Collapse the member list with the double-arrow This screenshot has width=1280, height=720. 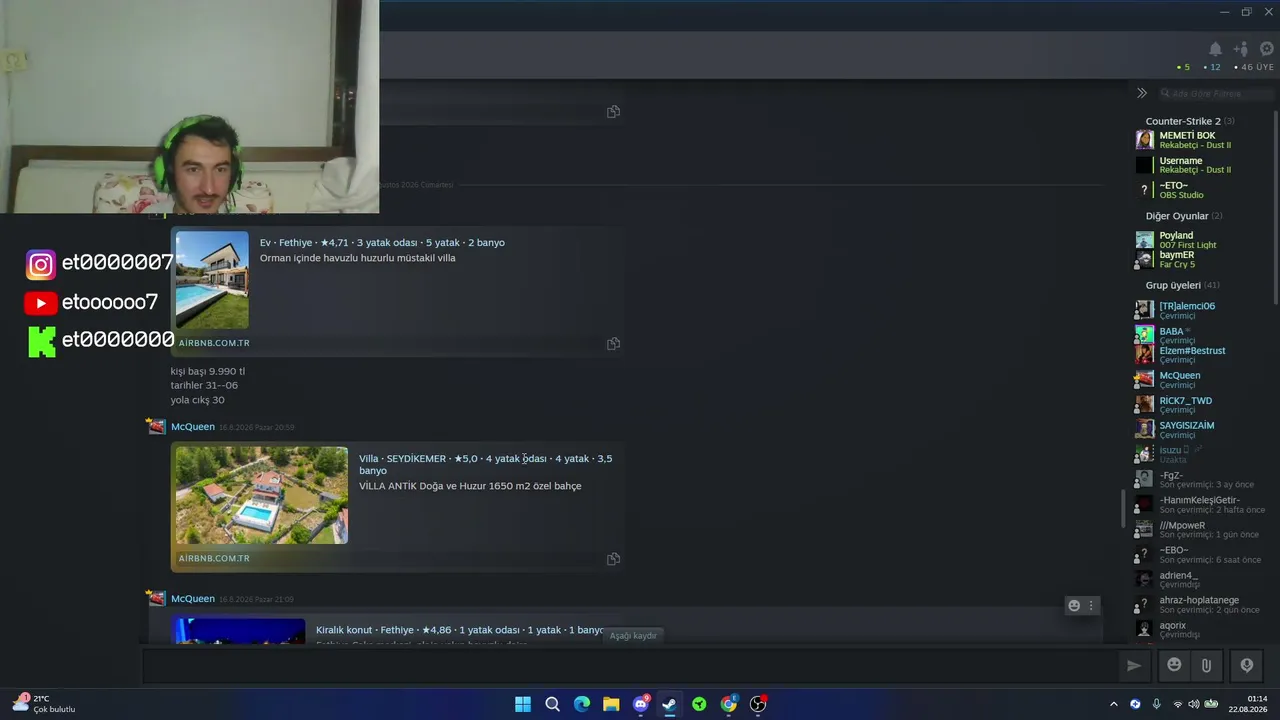[x=1142, y=93]
